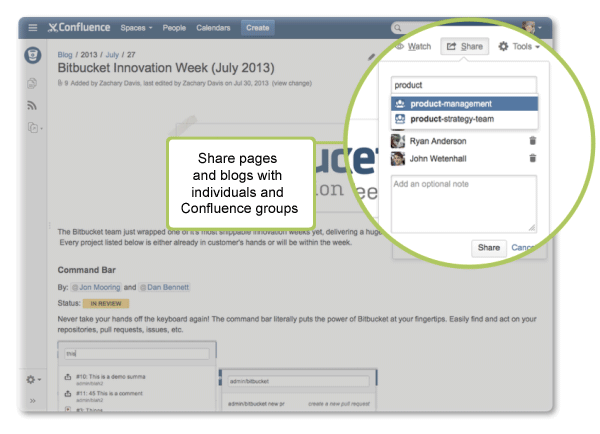The width and height of the screenshot is (600, 434).
Task: Click the Create button
Action: click(258, 28)
